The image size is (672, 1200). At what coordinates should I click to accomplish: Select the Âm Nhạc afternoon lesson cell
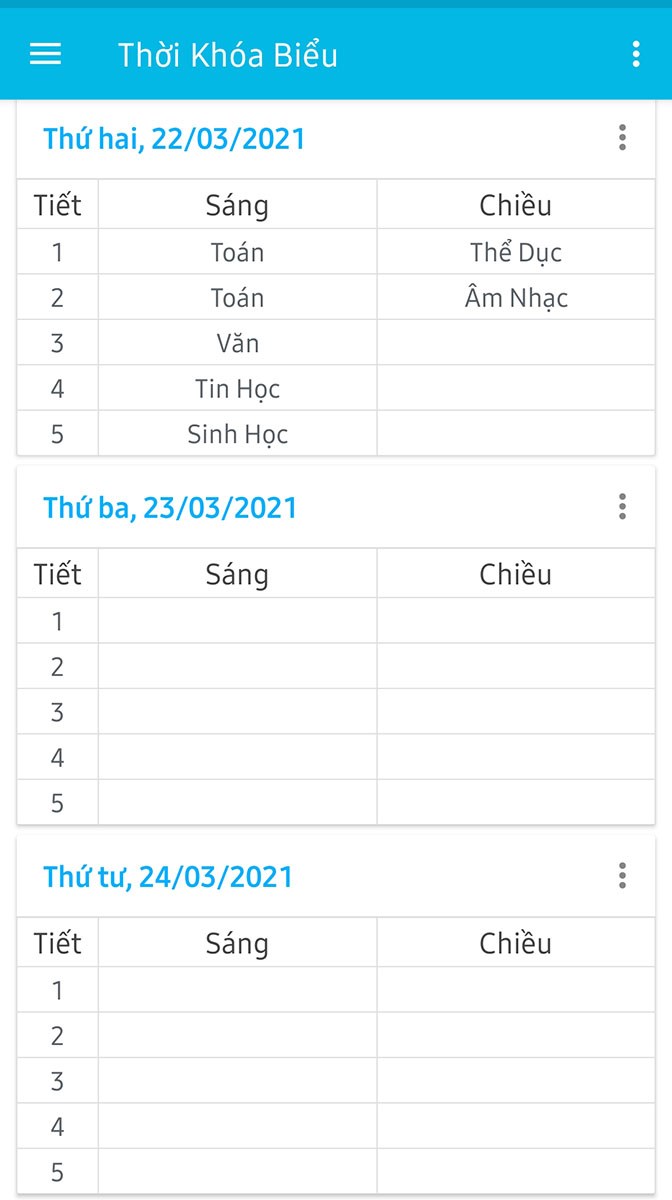(516, 297)
